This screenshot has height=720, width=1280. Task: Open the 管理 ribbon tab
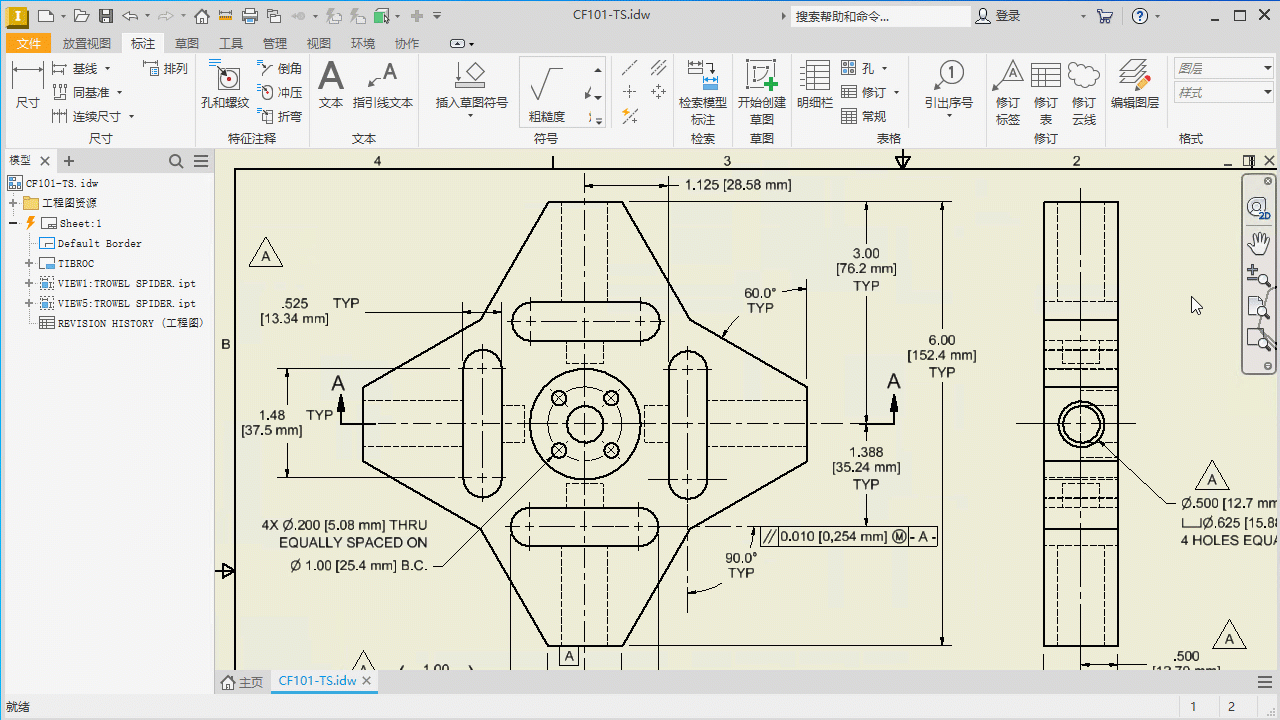point(275,43)
